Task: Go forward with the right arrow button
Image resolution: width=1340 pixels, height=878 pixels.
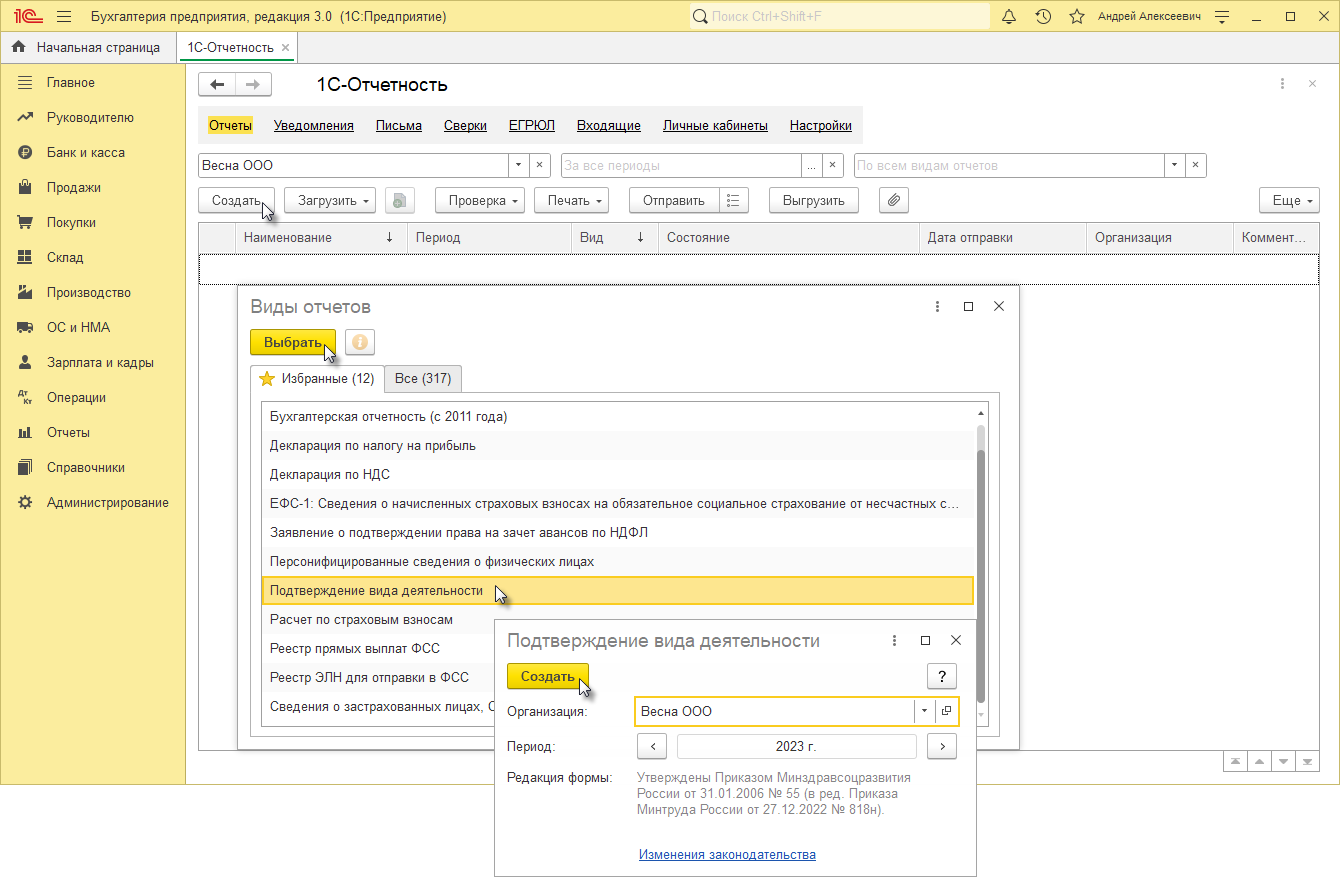Action: [x=253, y=85]
